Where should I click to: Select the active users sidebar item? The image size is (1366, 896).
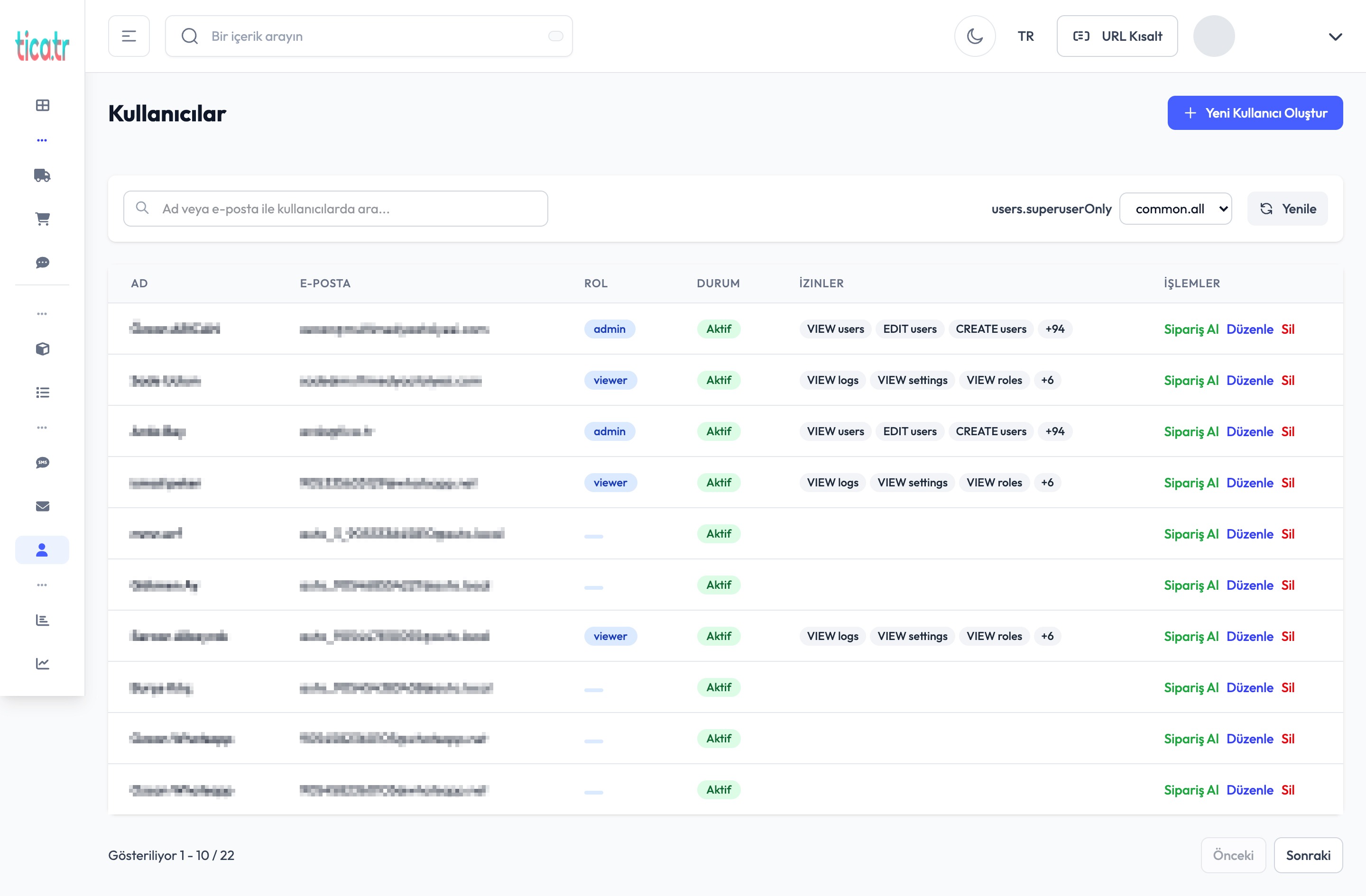click(x=42, y=550)
